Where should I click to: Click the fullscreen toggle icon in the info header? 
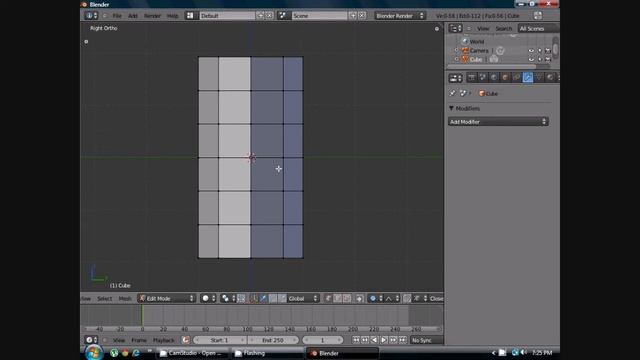pyautogui.click(x=538, y=16)
